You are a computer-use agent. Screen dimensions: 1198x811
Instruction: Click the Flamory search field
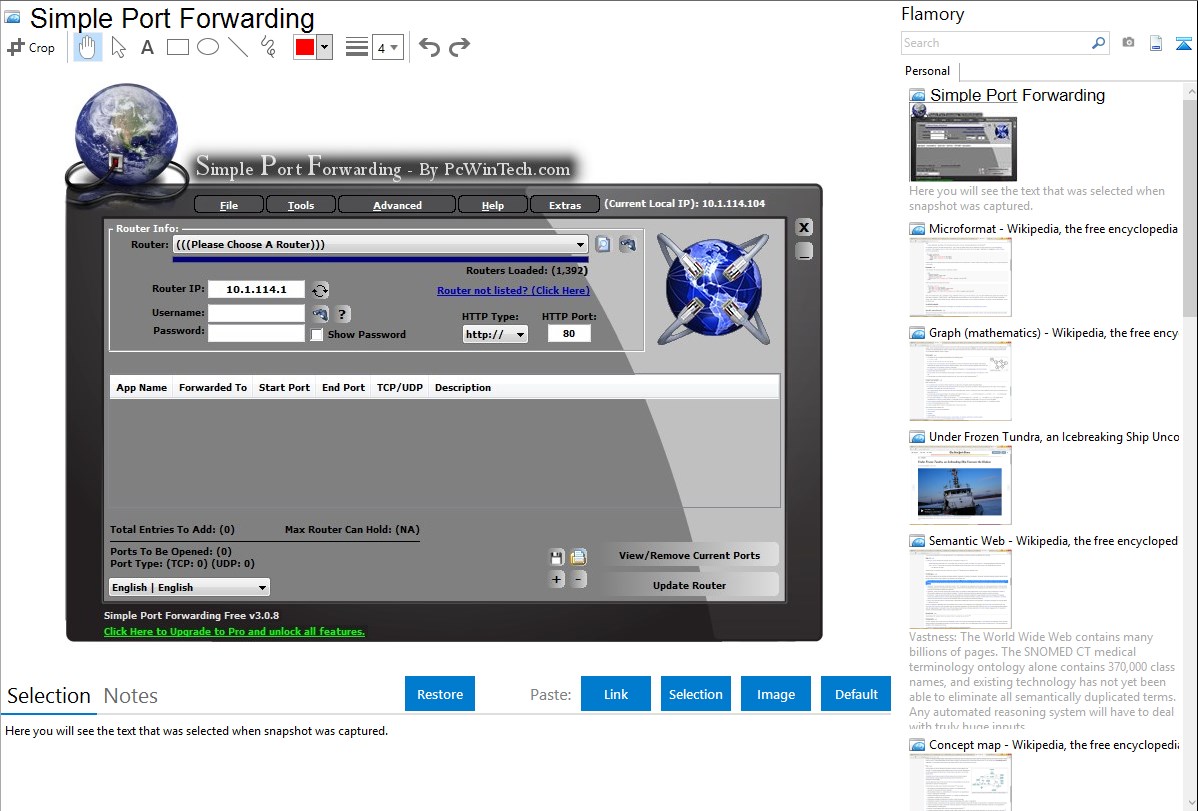tap(996, 43)
